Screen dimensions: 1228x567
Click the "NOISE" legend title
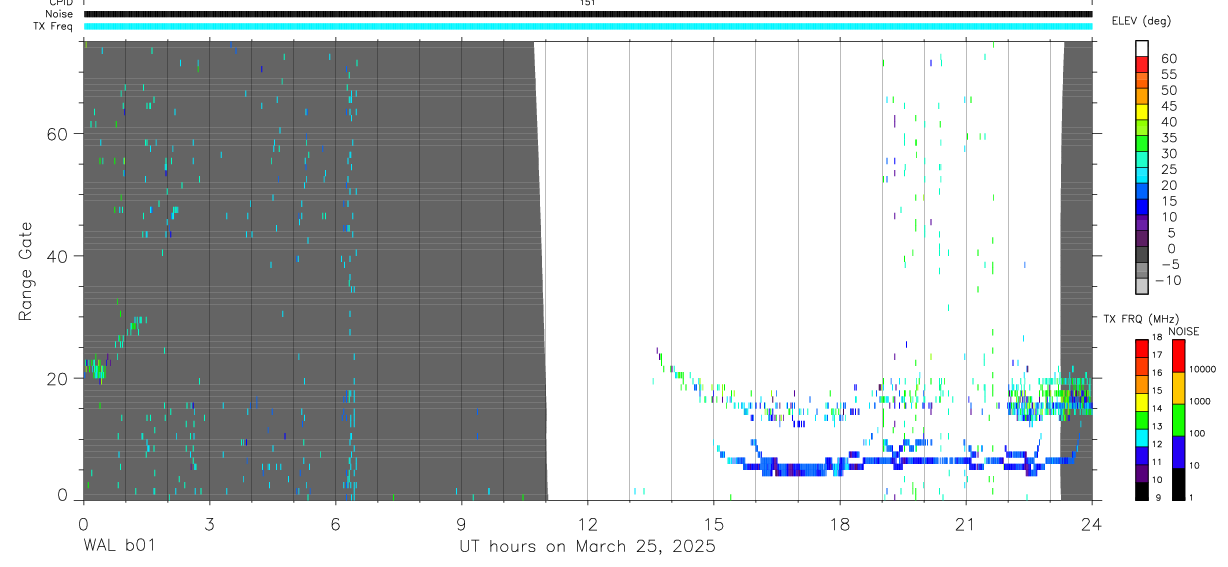coord(1182,331)
